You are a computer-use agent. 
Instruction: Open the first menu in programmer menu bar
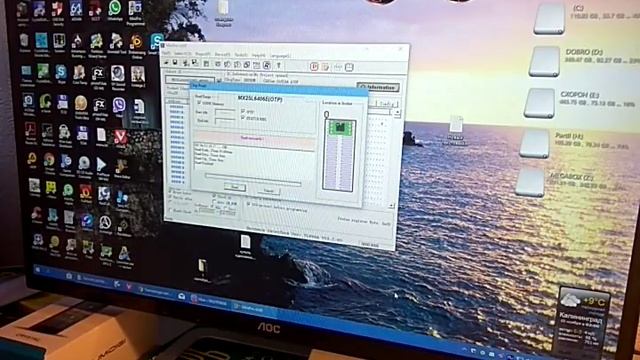[166, 53]
